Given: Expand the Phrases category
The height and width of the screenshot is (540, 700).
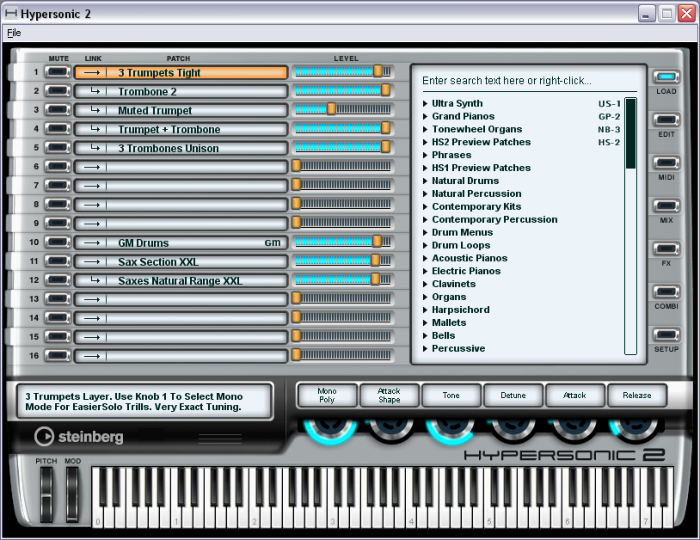Looking at the screenshot, I should 425,155.
